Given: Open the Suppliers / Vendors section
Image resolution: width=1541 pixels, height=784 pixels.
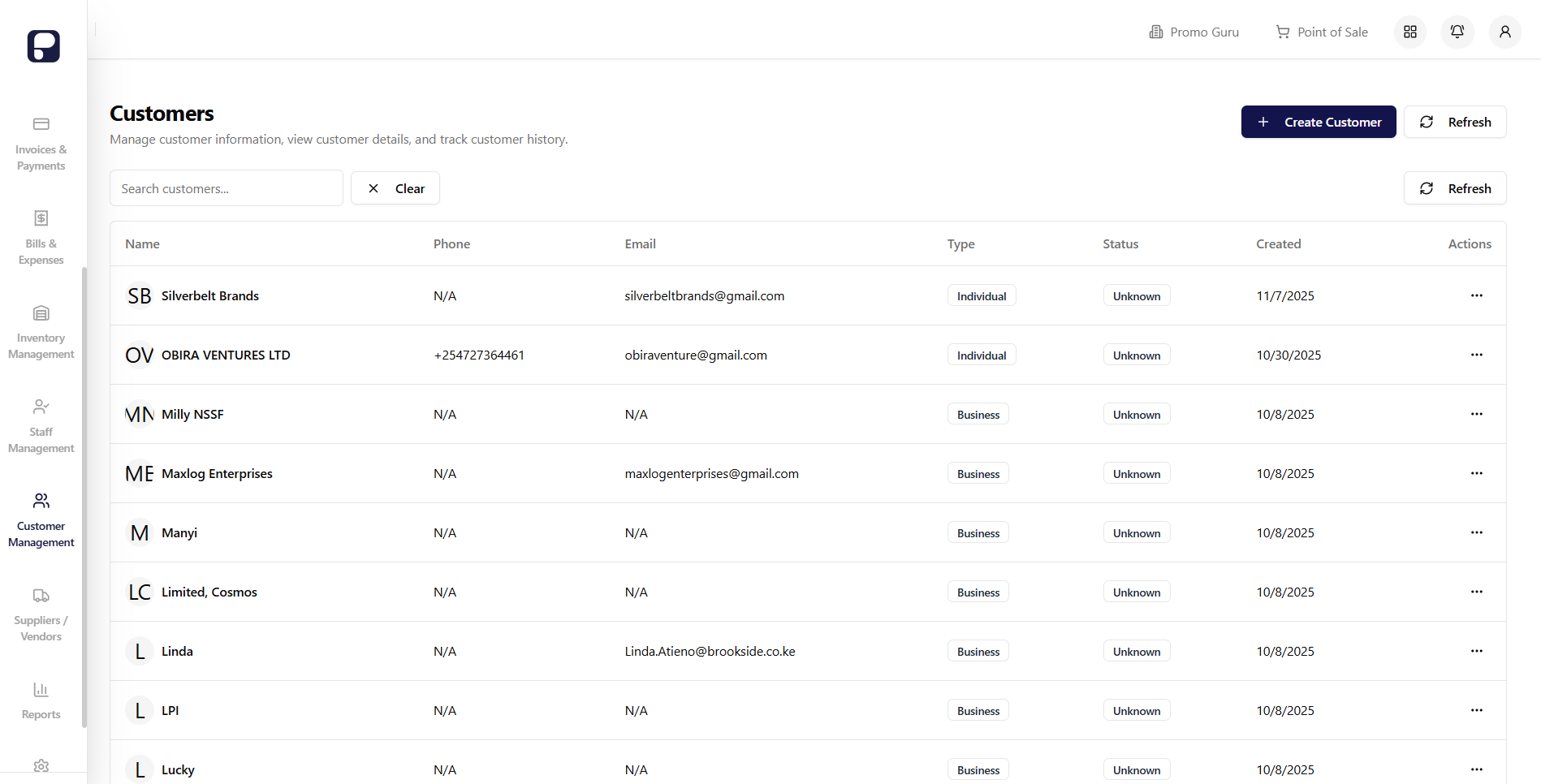Looking at the screenshot, I should (x=41, y=614).
